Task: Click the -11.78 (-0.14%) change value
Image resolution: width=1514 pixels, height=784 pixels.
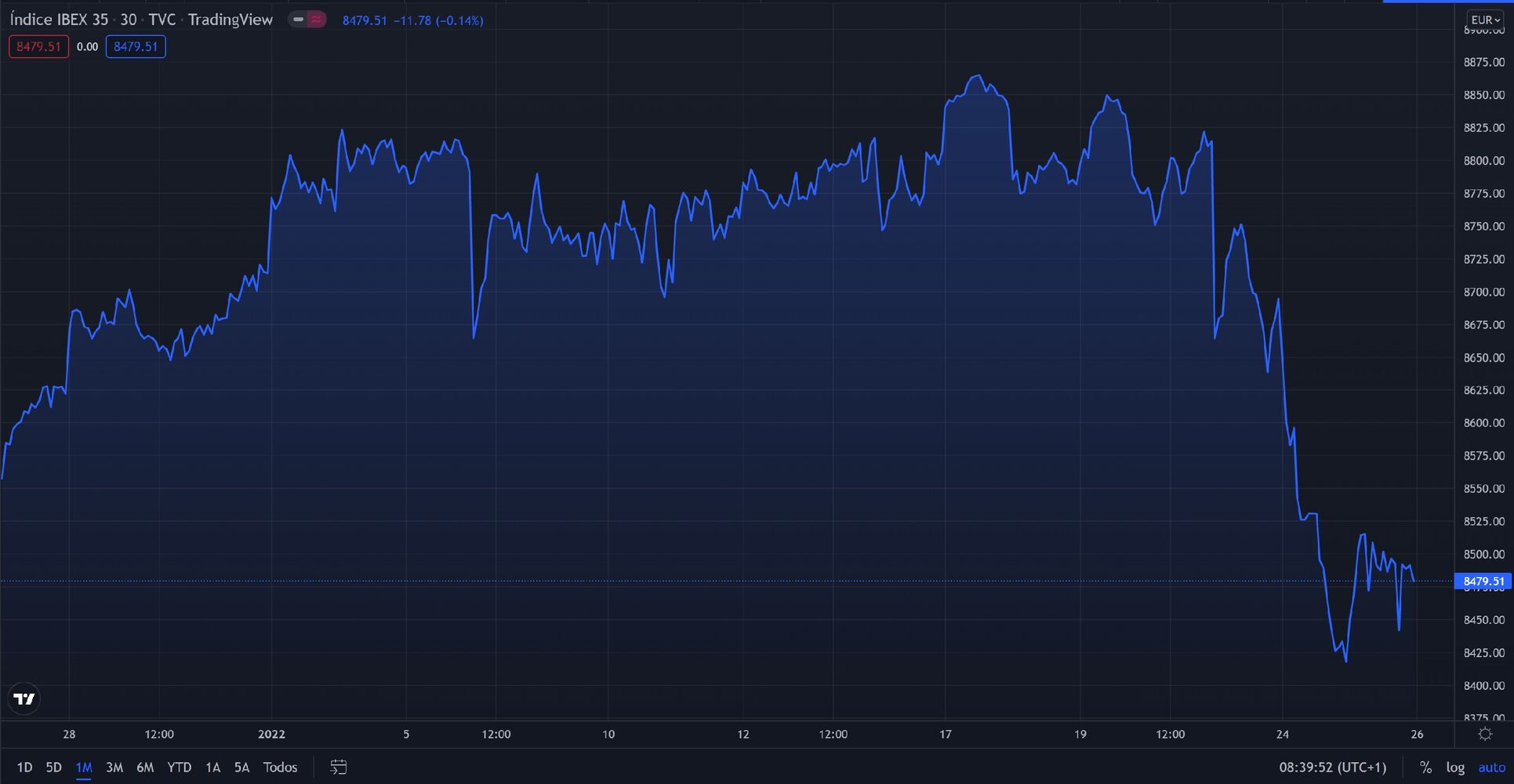Action: 437,20
